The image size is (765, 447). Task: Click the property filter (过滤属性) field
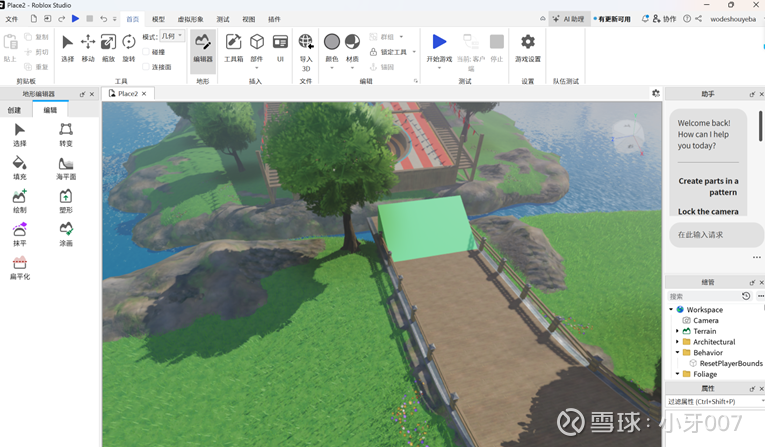pyautogui.click(x=714, y=401)
